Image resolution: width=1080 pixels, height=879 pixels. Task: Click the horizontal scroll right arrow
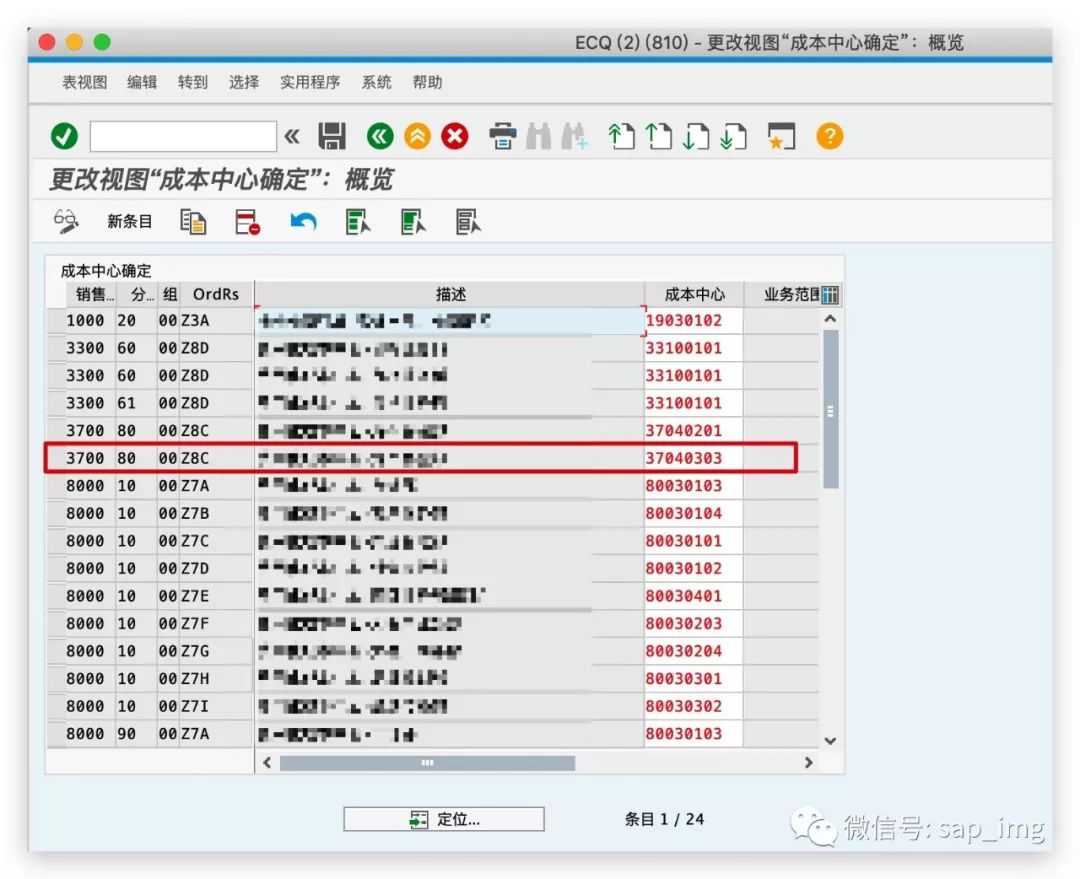[x=809, y=763]
